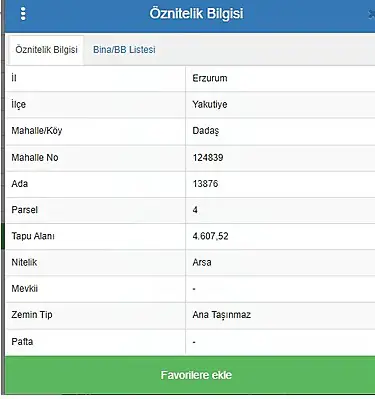Select the İlçe value Yakutiye
The width and height of the screenshot is (375, 399).
pyautogui.click(x=210, y=104)
